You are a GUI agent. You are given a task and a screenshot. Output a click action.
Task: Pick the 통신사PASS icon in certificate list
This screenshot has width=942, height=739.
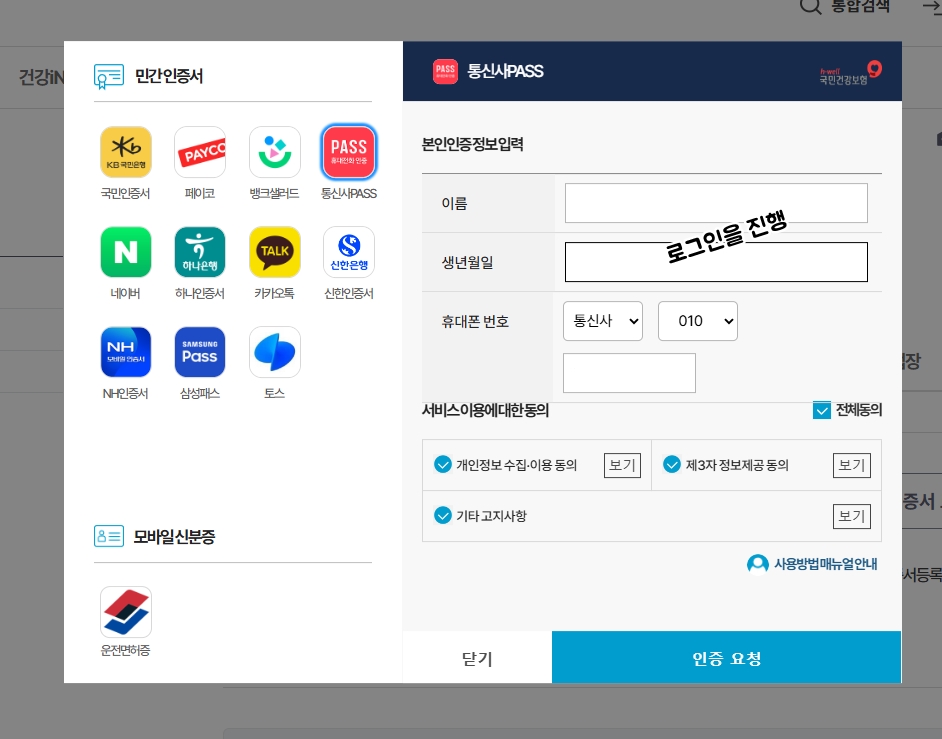[x=349, y=152]
